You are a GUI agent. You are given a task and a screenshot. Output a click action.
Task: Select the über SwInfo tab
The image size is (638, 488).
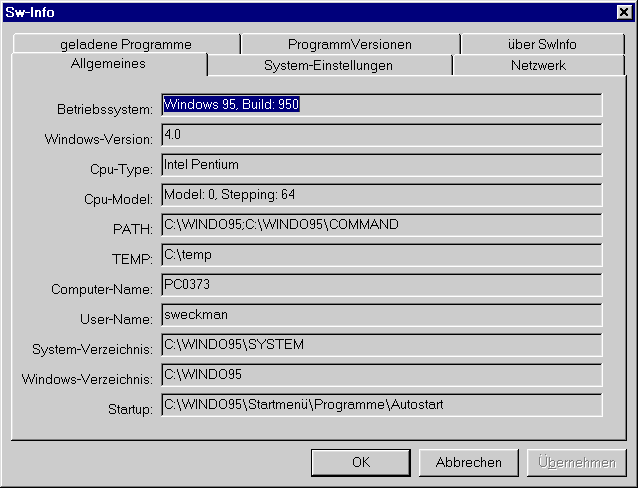point(542,44)
